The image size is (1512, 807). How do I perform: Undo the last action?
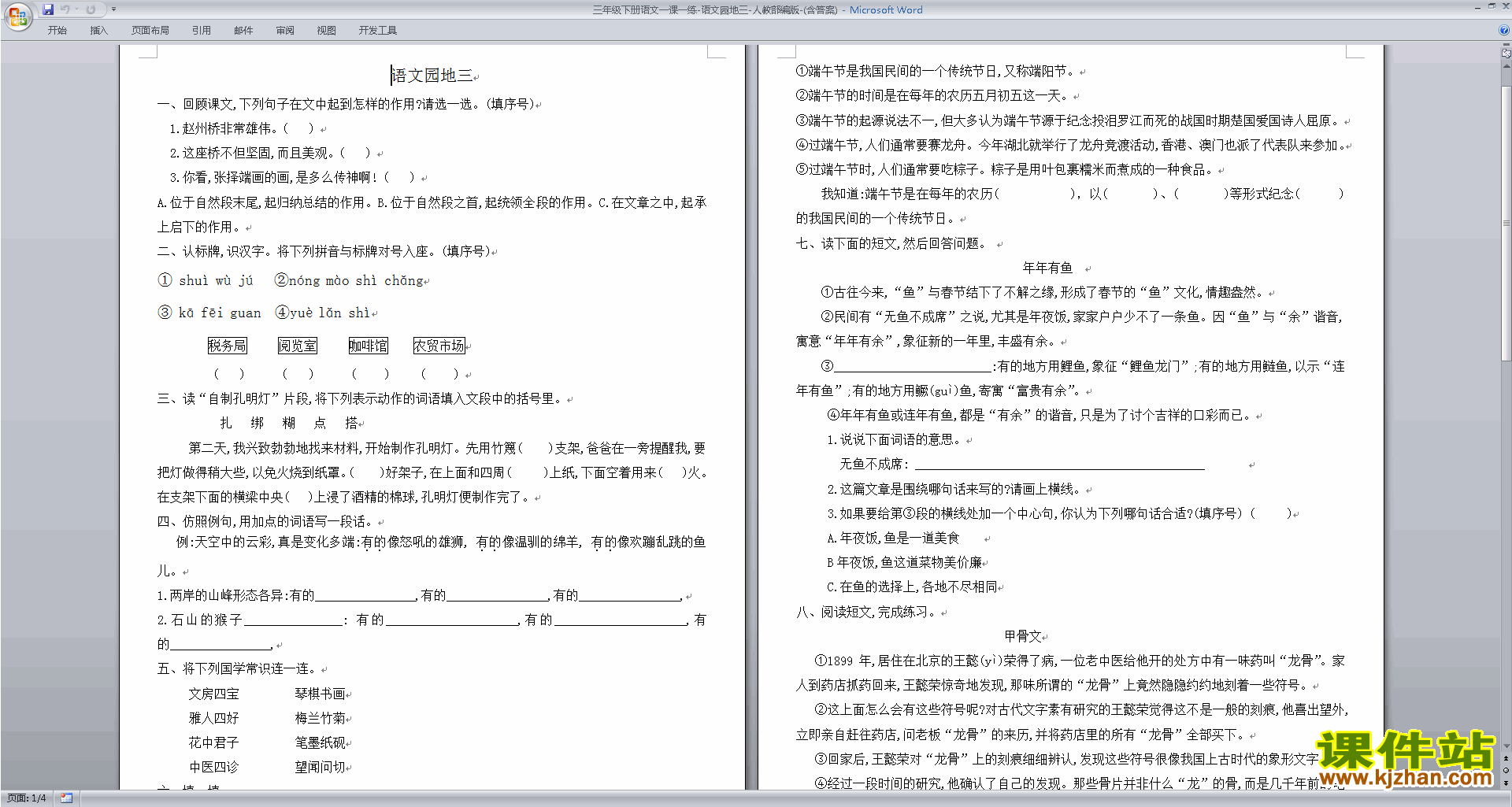(65, 9)
